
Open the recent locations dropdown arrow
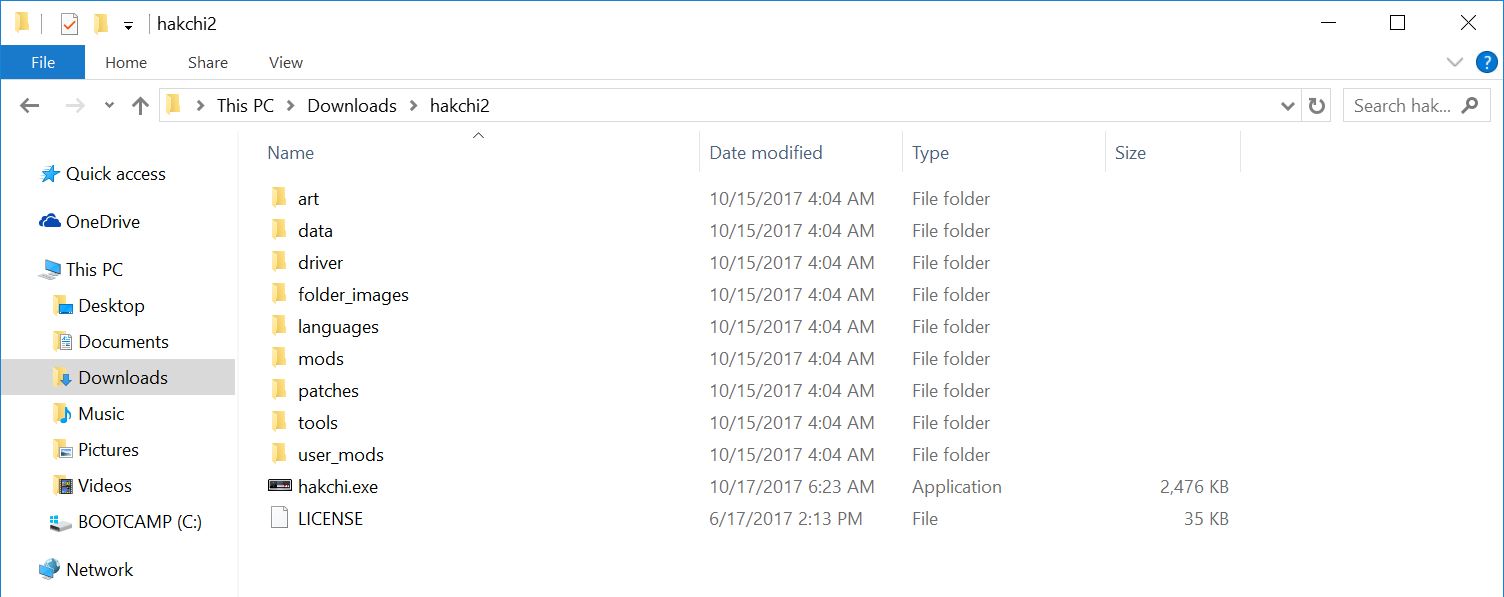109,105
